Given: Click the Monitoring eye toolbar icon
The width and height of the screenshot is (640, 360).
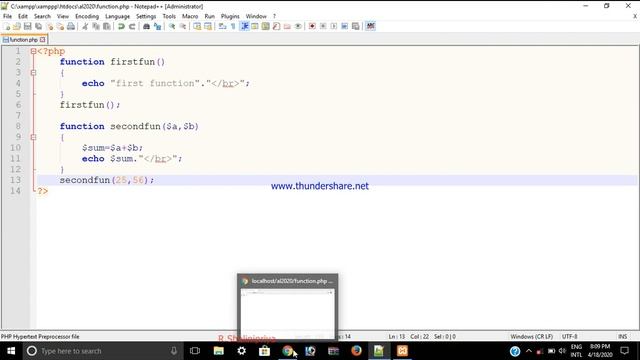Looking at the screenshot, I should click(x=298, y=26).
